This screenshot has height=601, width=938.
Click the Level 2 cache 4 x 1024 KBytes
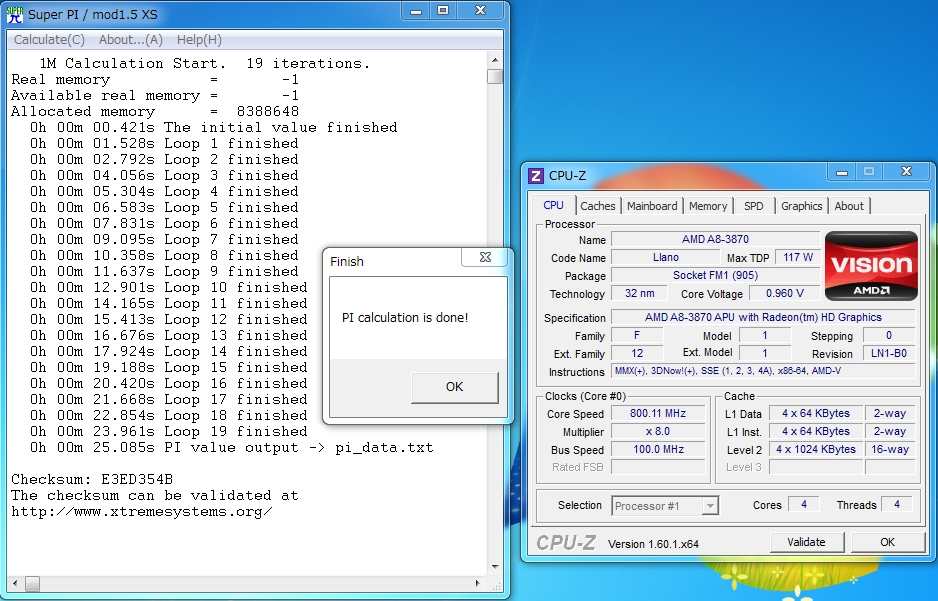tap(816, 449)
